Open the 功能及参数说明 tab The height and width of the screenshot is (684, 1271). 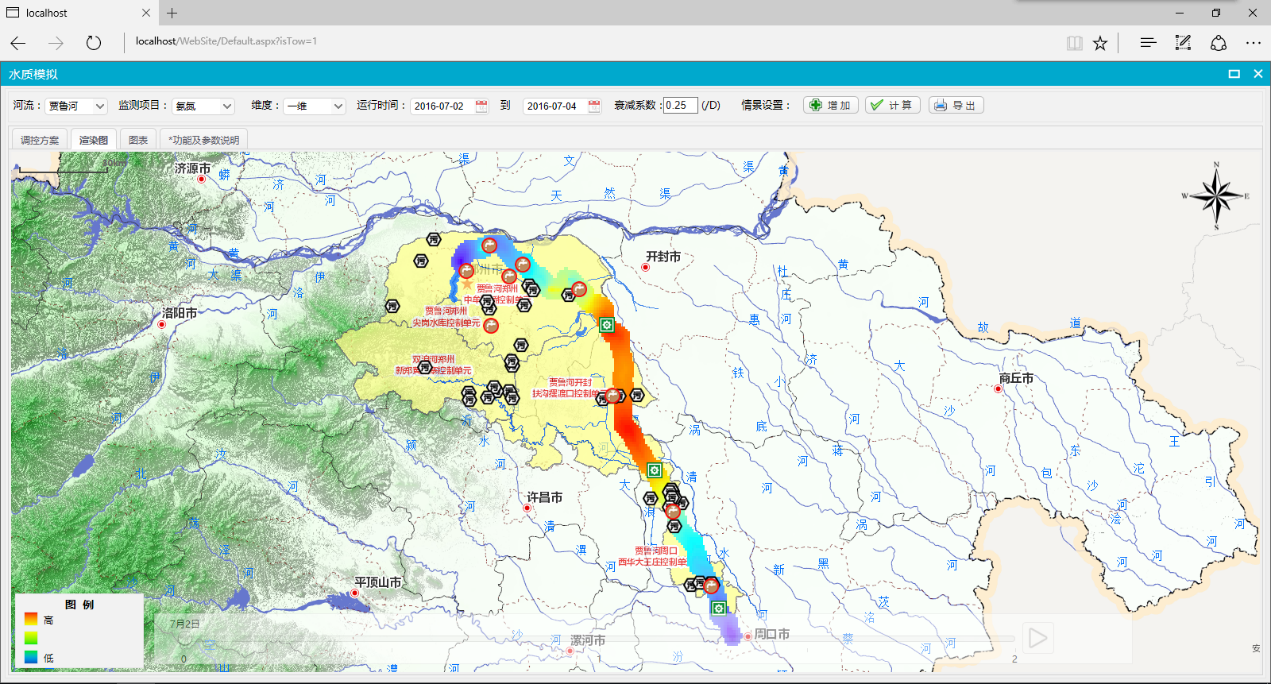[x=204, y=140]
